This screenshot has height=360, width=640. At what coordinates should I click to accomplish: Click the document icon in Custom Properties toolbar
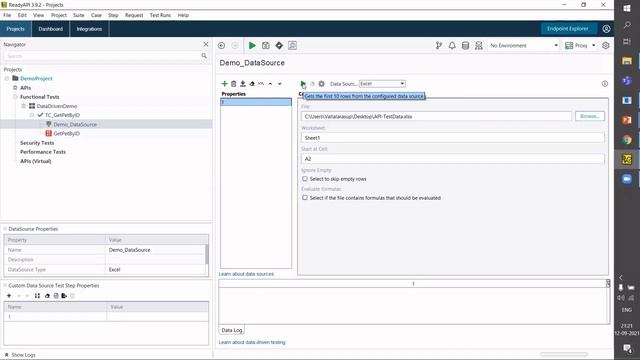pos(56,296)
